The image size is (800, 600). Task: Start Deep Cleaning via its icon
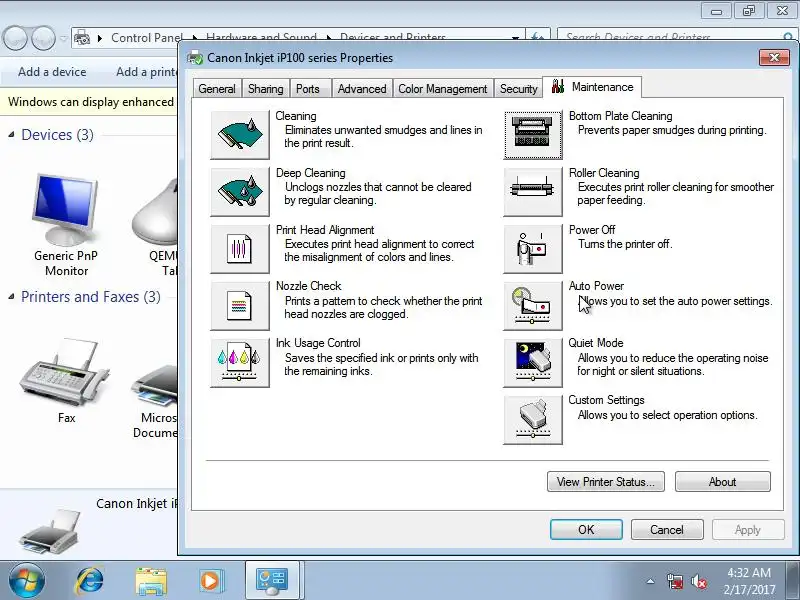(x=240, y=192)
